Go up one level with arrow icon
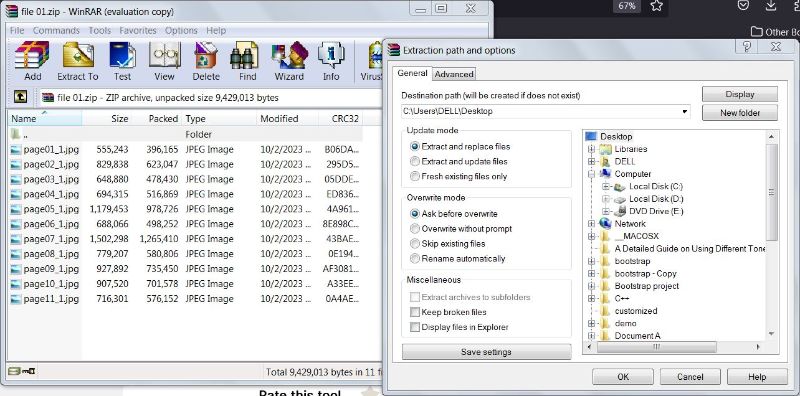 click(x=20, y=96)
